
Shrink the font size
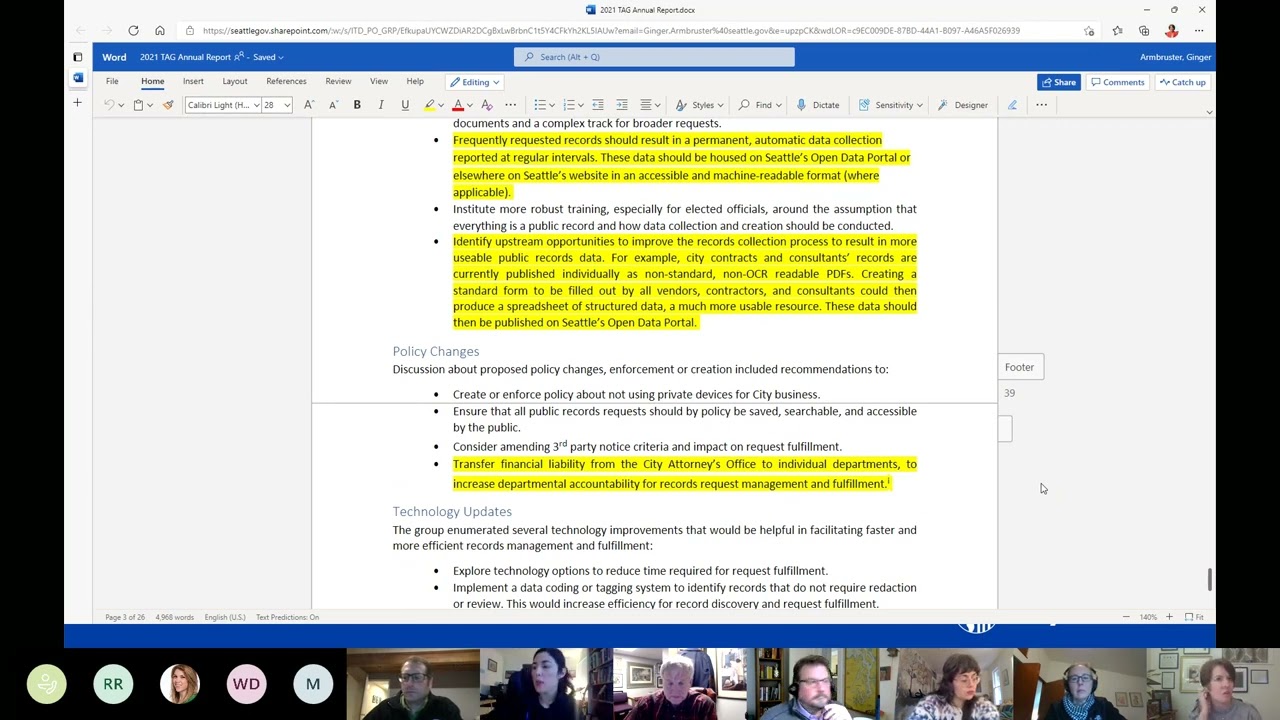[333, 105]
